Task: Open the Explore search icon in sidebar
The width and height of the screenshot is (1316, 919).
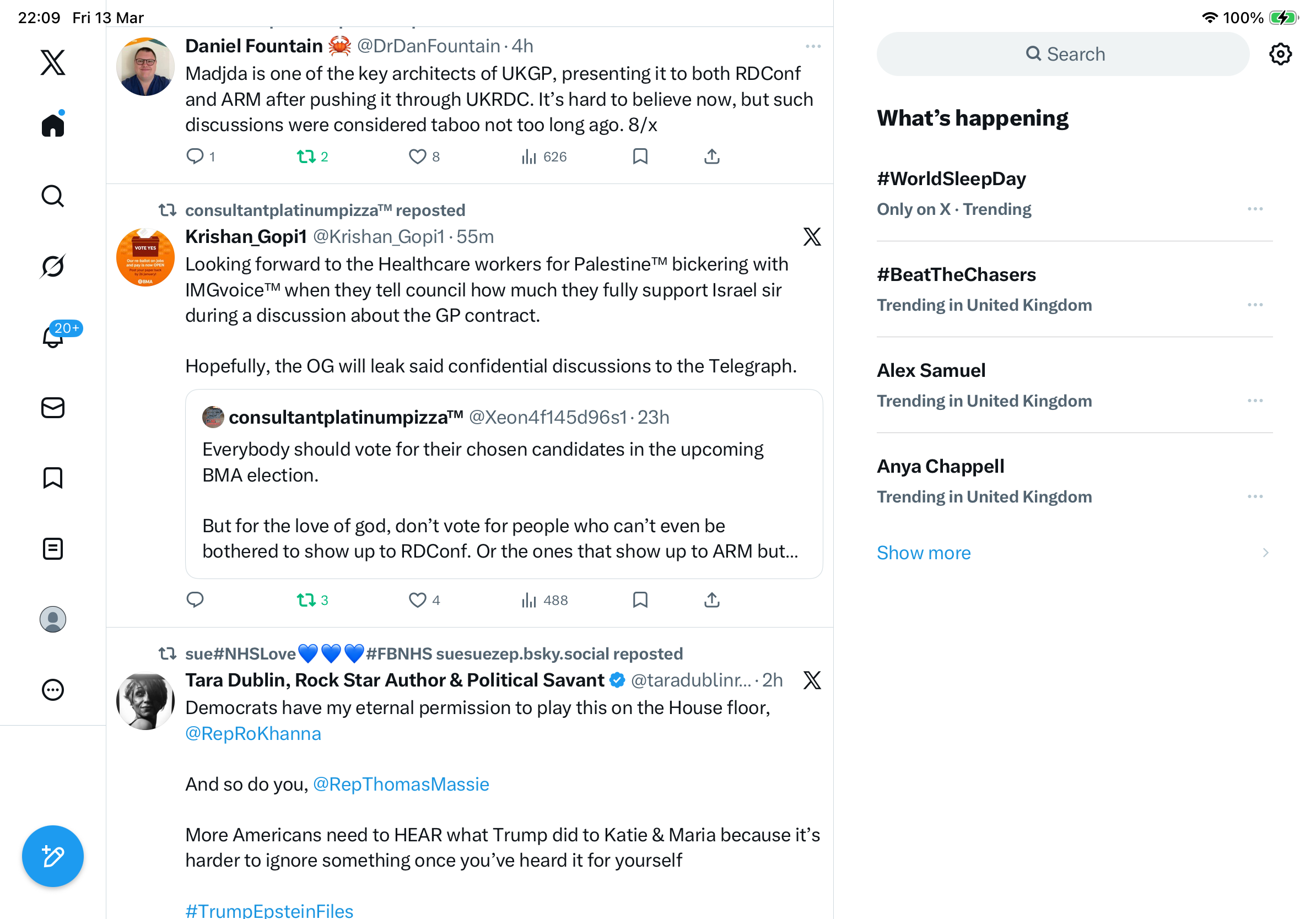Action: 53,196
